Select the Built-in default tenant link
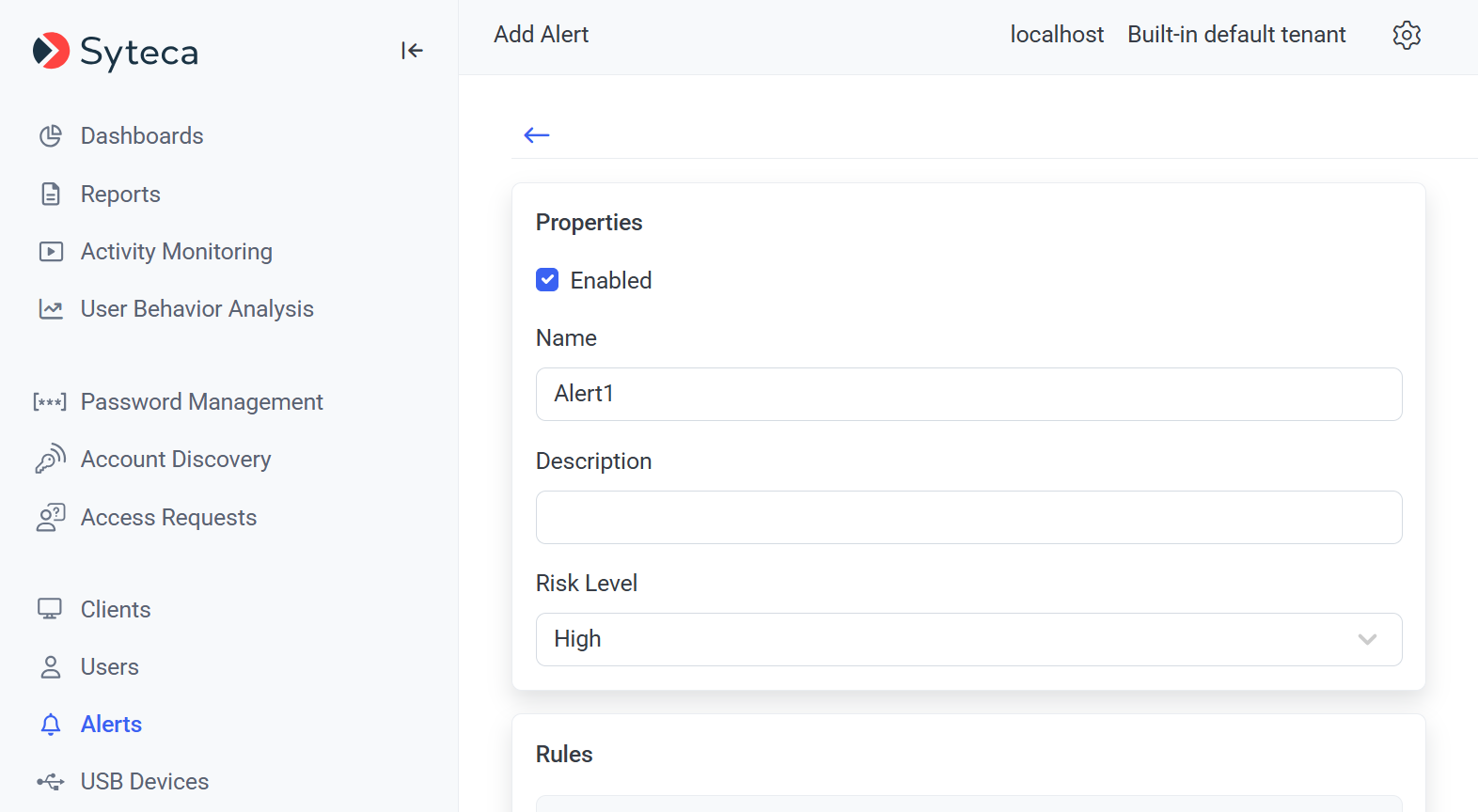The height and width of the screenshot is (812, 1478). click(1236, 35)
